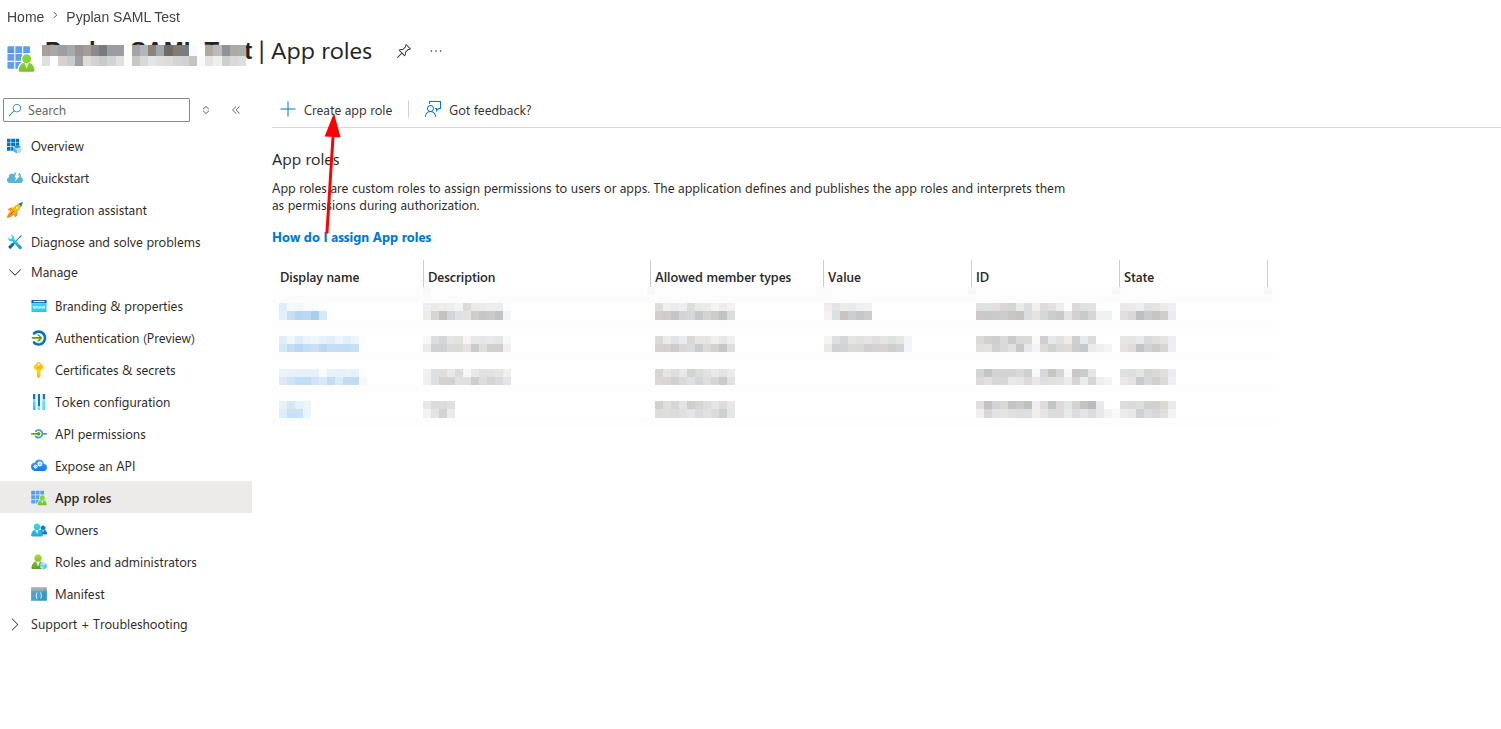Click the plus icon for Create app role

tap(288, 109)
